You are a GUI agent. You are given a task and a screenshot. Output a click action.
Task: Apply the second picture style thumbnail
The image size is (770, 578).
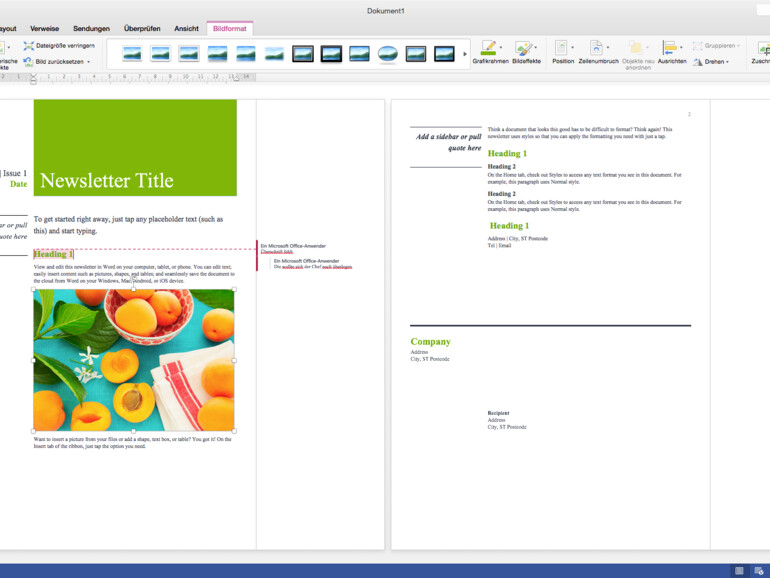(161, 54)
